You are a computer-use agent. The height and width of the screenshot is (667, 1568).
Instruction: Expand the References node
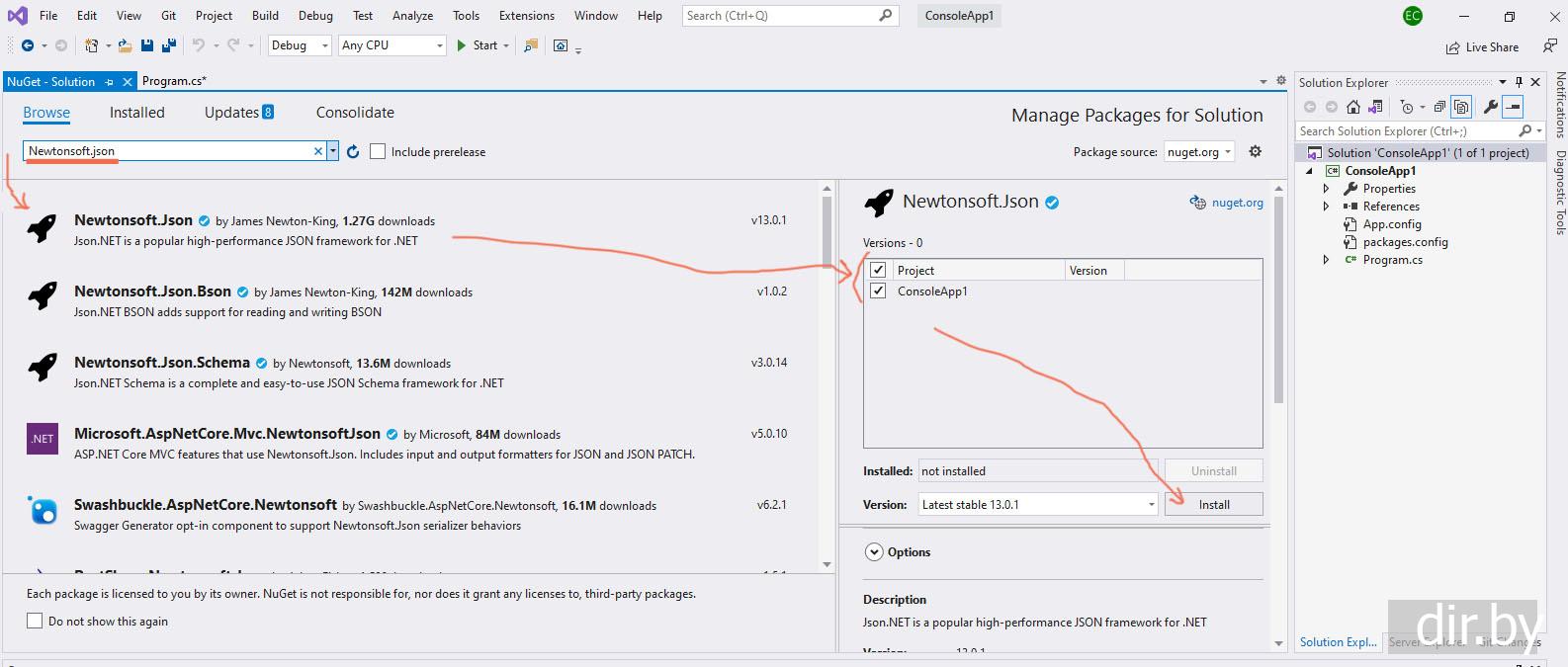(1327, 207)
